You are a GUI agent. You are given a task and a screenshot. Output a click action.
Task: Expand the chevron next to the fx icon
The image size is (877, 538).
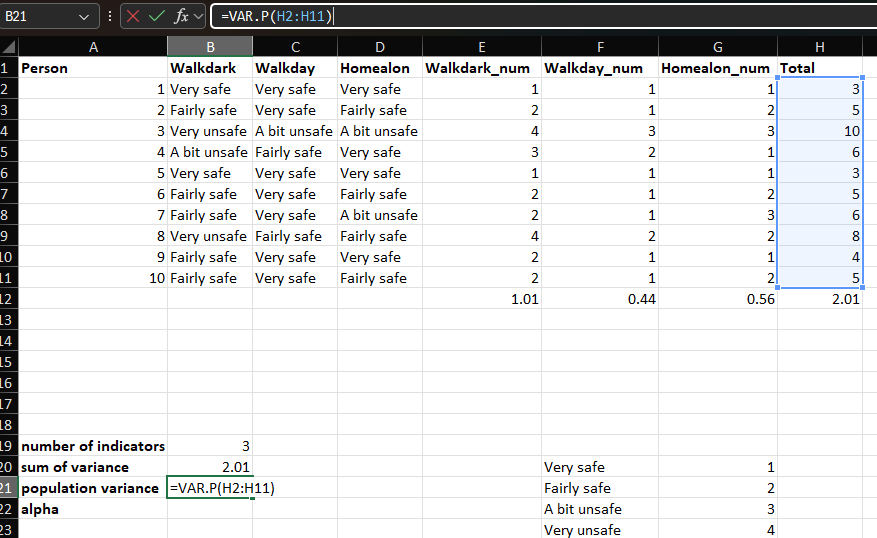pyautogui.click(x=199, y=16)
